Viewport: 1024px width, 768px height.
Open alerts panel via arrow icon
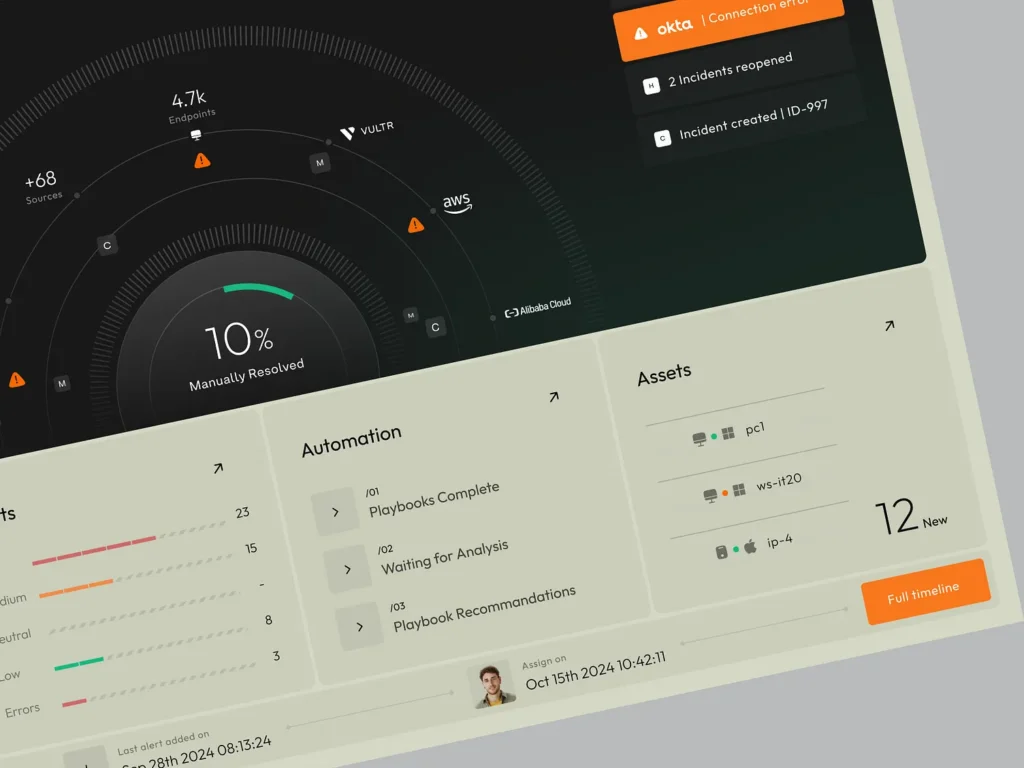(x=218, y=468)
